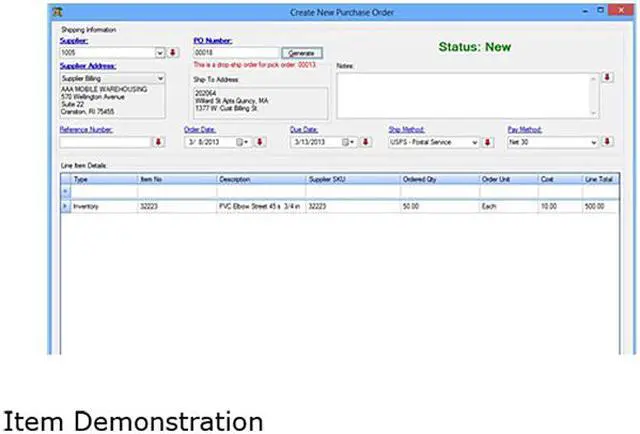Click the red arrow icon beside Ship Method

tap(488, 142)
